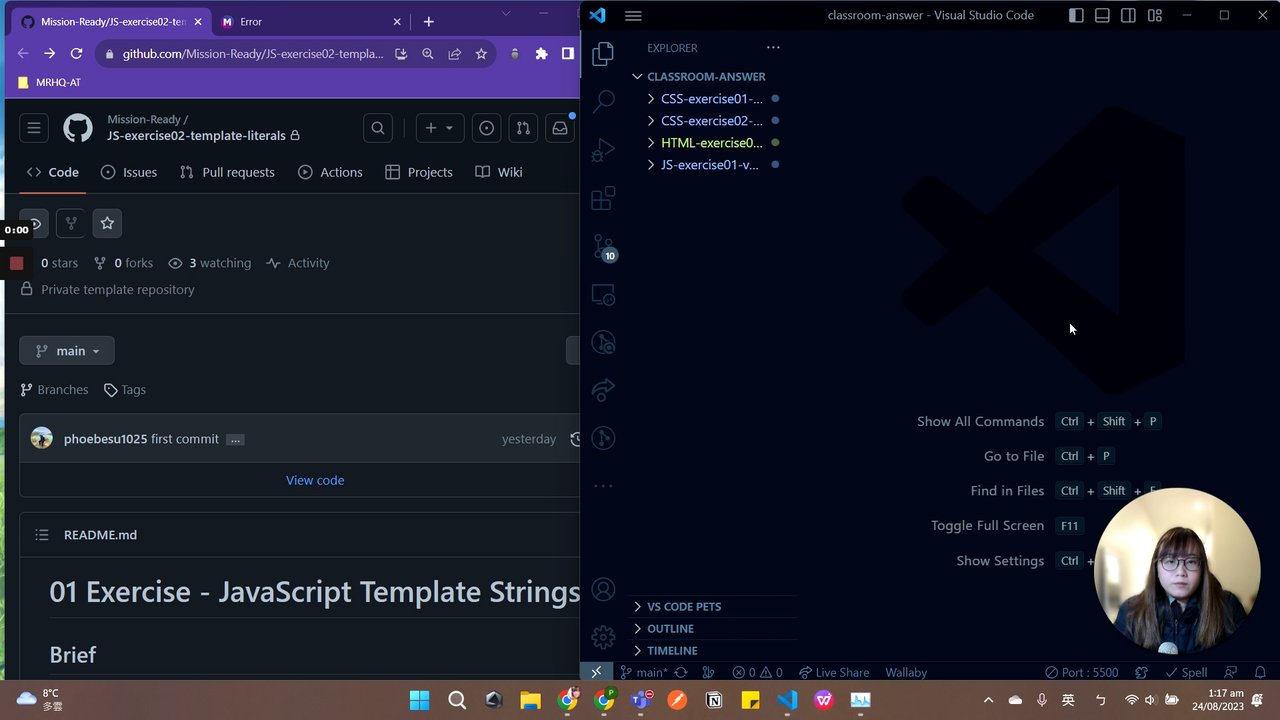Open Run and Debug in VS Code
The height and width of the screenshot is (720, 1280).
(x=603, y=150)
